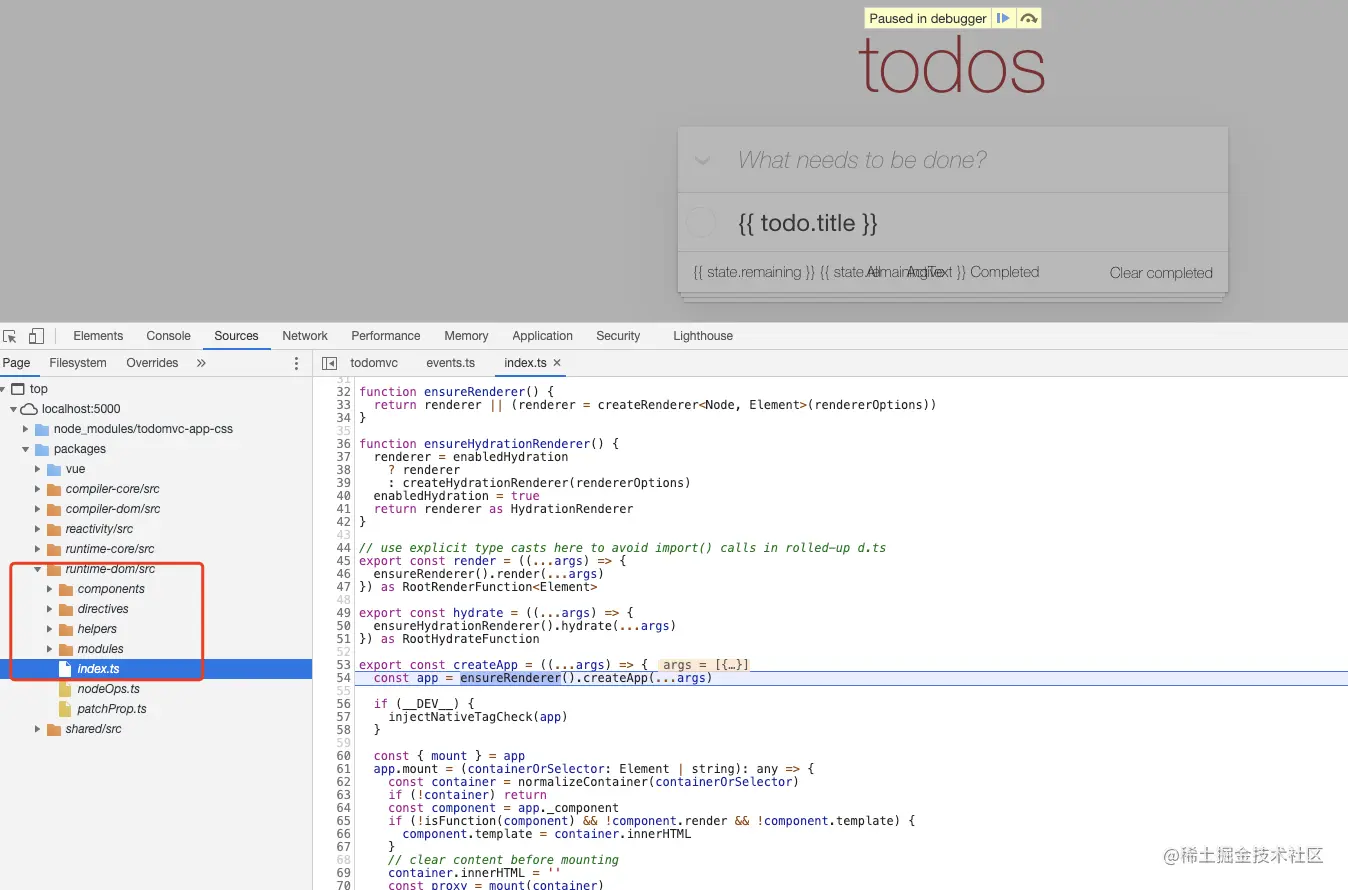Expand the components folder arrow
This screenshot has width=1348, height=890.
click(50, 589)
